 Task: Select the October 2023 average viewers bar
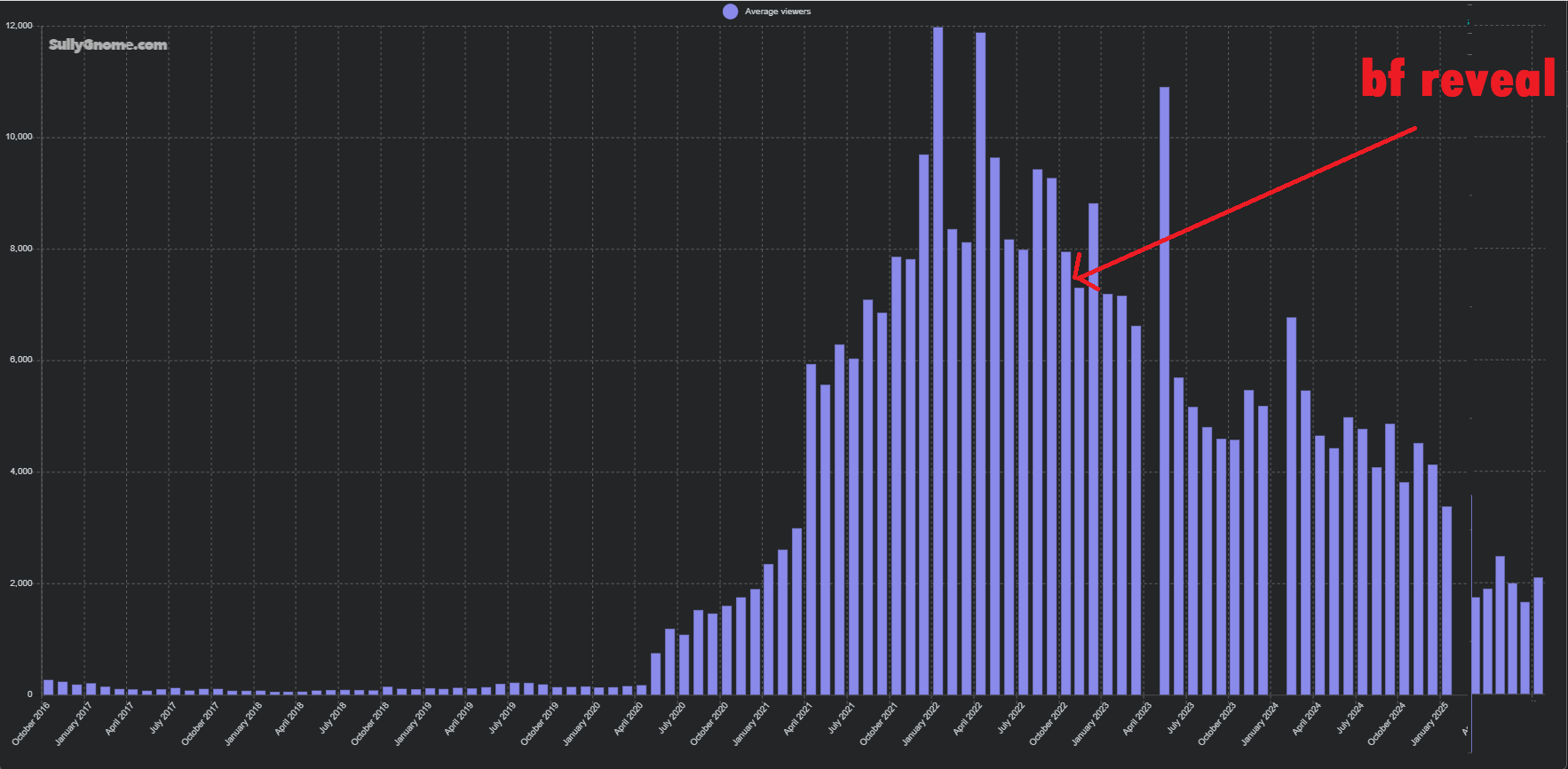pyautogui.click(x=1234, y=567)
